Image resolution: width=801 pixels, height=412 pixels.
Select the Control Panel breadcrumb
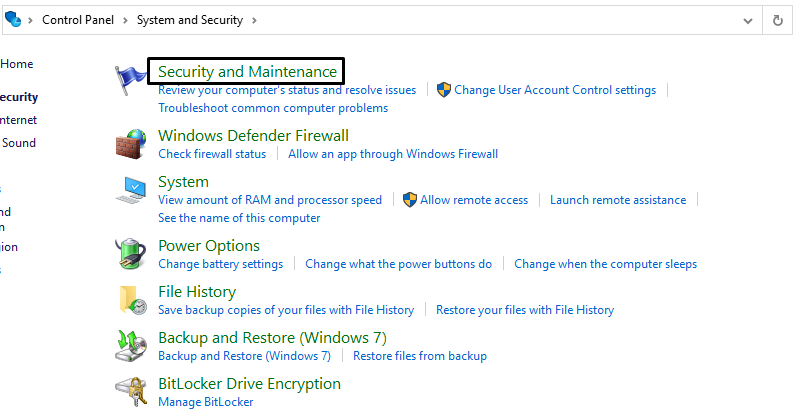click(x=75, y=19)
